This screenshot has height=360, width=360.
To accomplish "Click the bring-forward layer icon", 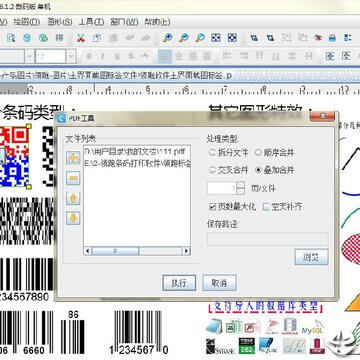I will (x=254, y=38).
